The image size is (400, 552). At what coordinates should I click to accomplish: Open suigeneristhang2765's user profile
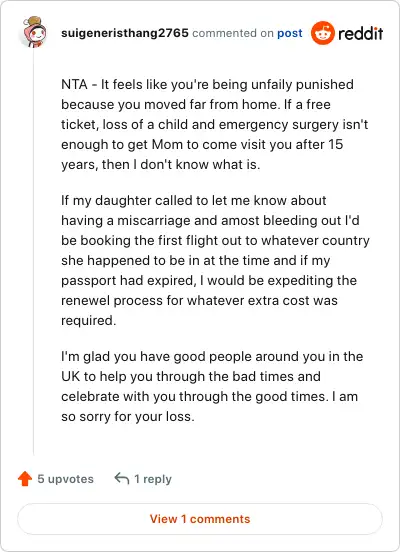point(125,33)
